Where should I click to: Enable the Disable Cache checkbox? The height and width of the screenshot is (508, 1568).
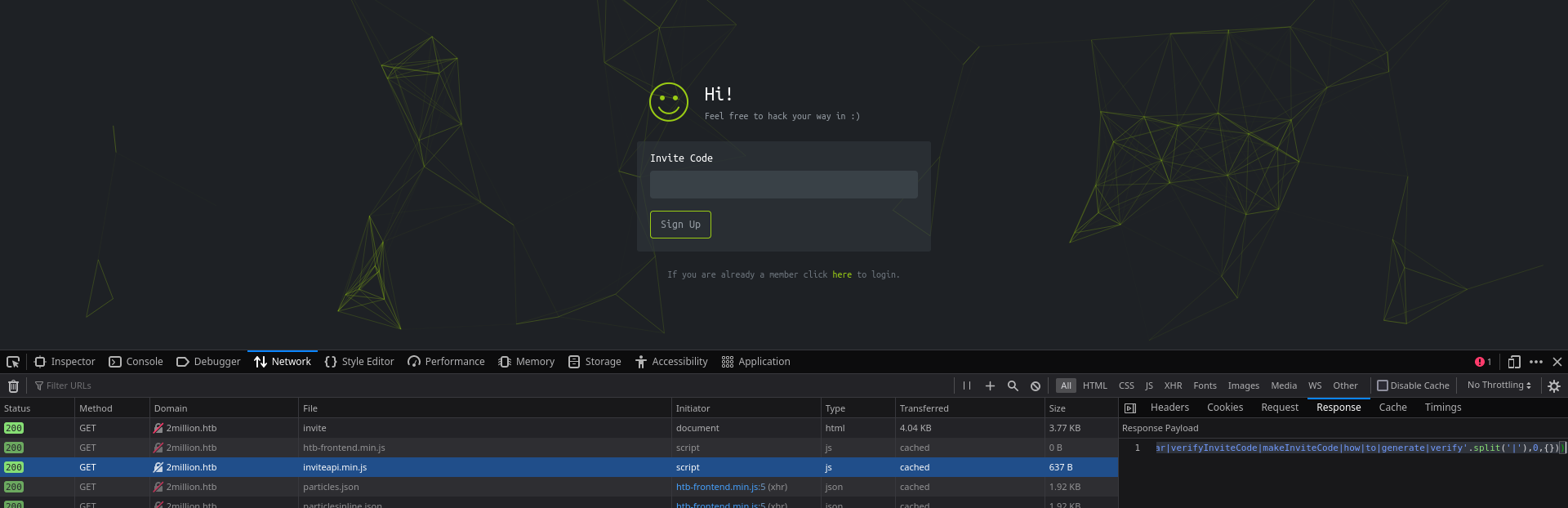1383,385
